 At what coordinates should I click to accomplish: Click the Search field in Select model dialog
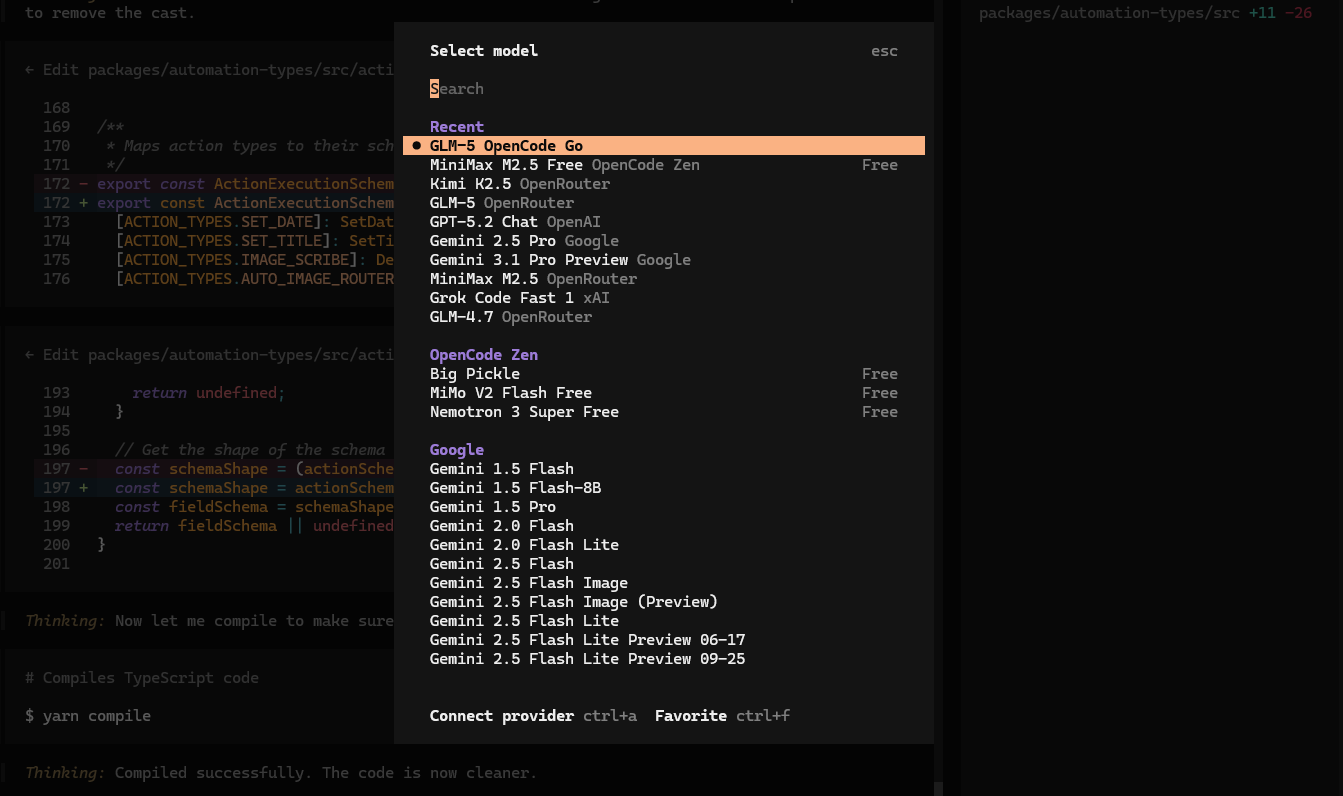click(664, 89)
